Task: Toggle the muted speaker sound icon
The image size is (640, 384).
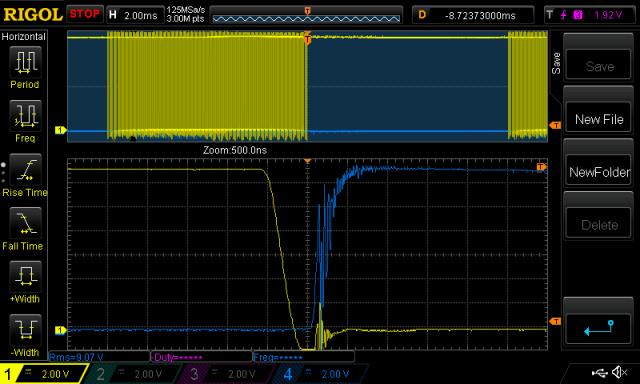Action: pos(620,372)
